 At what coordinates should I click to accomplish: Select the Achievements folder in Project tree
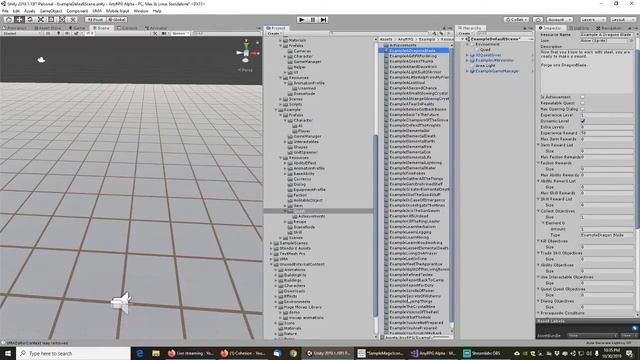pyautogui.click(x=311, y=216)
